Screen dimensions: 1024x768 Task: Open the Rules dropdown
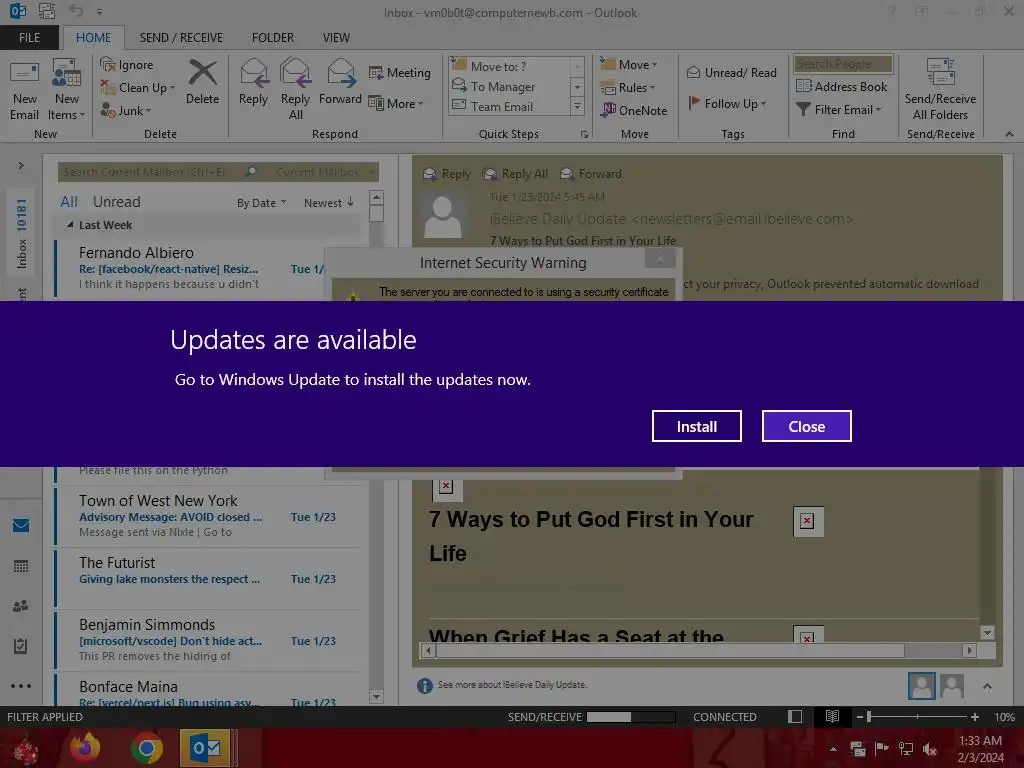coord(628,88)
